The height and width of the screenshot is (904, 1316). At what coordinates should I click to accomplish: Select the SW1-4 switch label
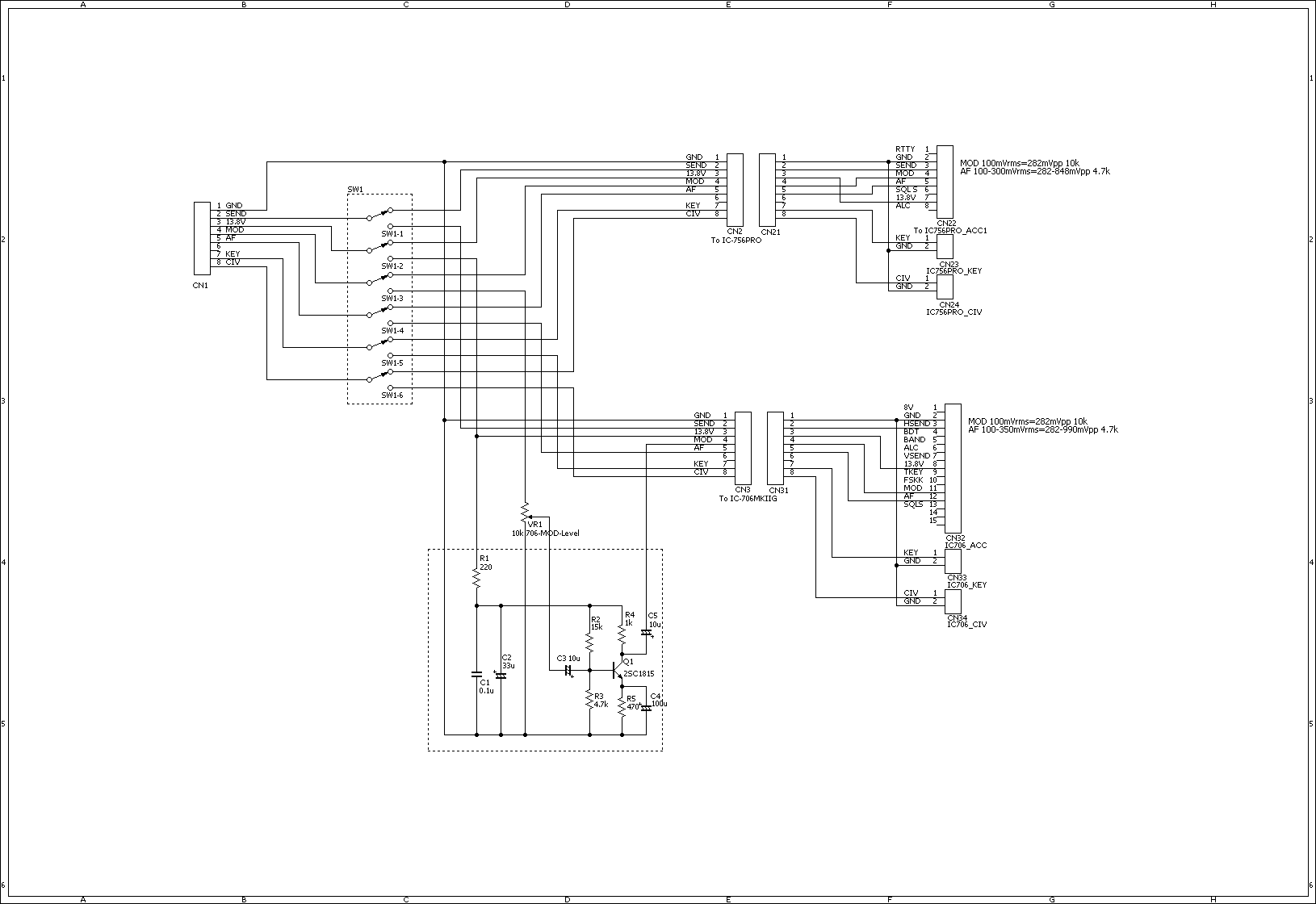point(392,331)
